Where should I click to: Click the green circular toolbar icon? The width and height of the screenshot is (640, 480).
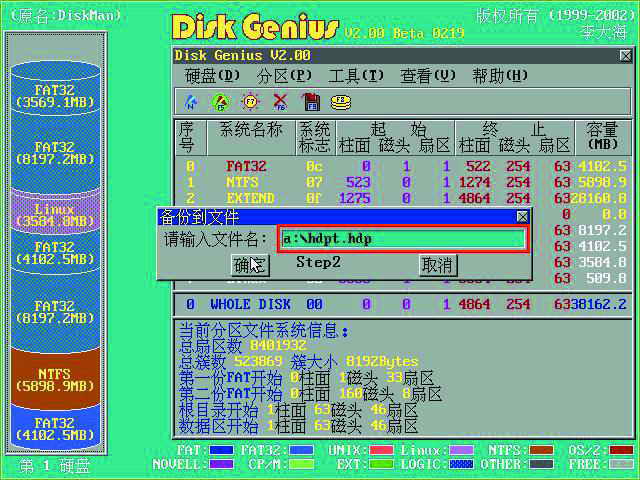[220, 101]
